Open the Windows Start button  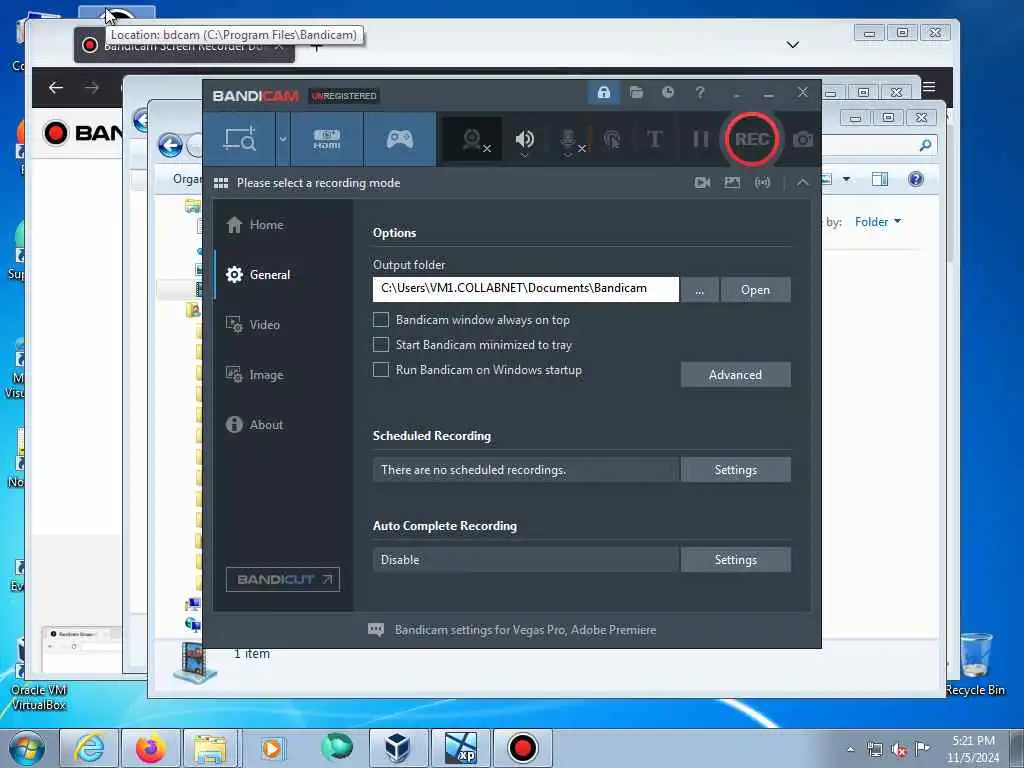(x=27, y=748)
